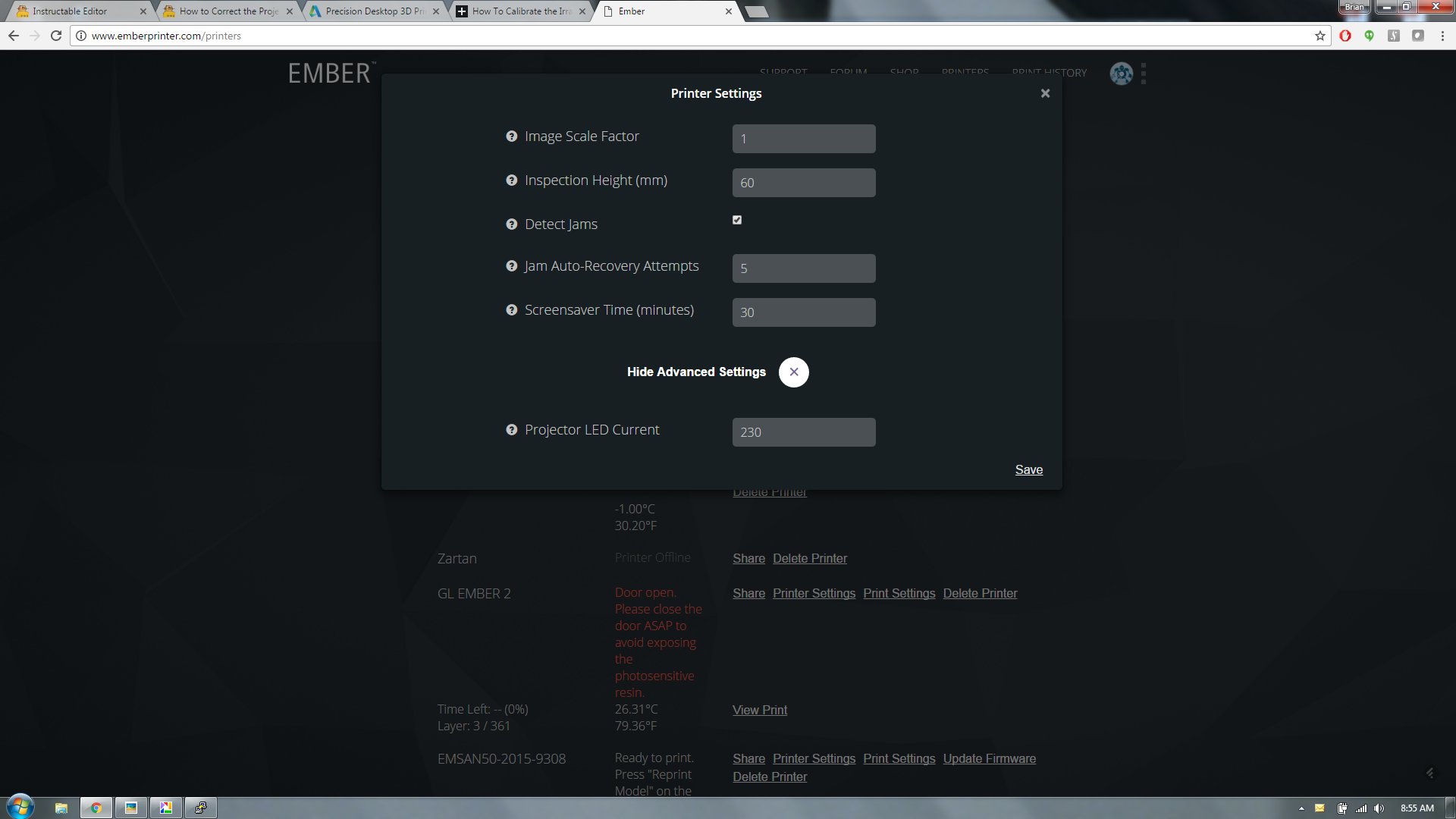The height and width of the screenshot is (819, 1456).
Task: View Print for GL EMBER 2
Action: pyautogui.click(x=760, y=711)
